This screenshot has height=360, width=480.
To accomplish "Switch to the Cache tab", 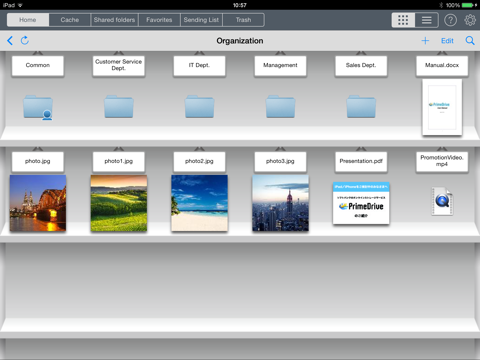I will tap(70, 20).
